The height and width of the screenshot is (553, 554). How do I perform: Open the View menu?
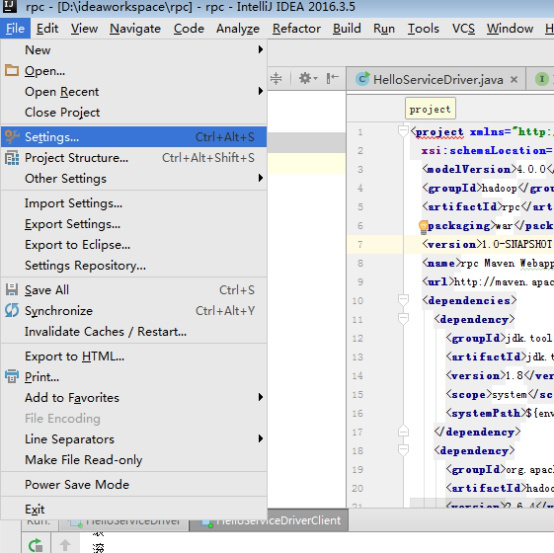point(84,28)
